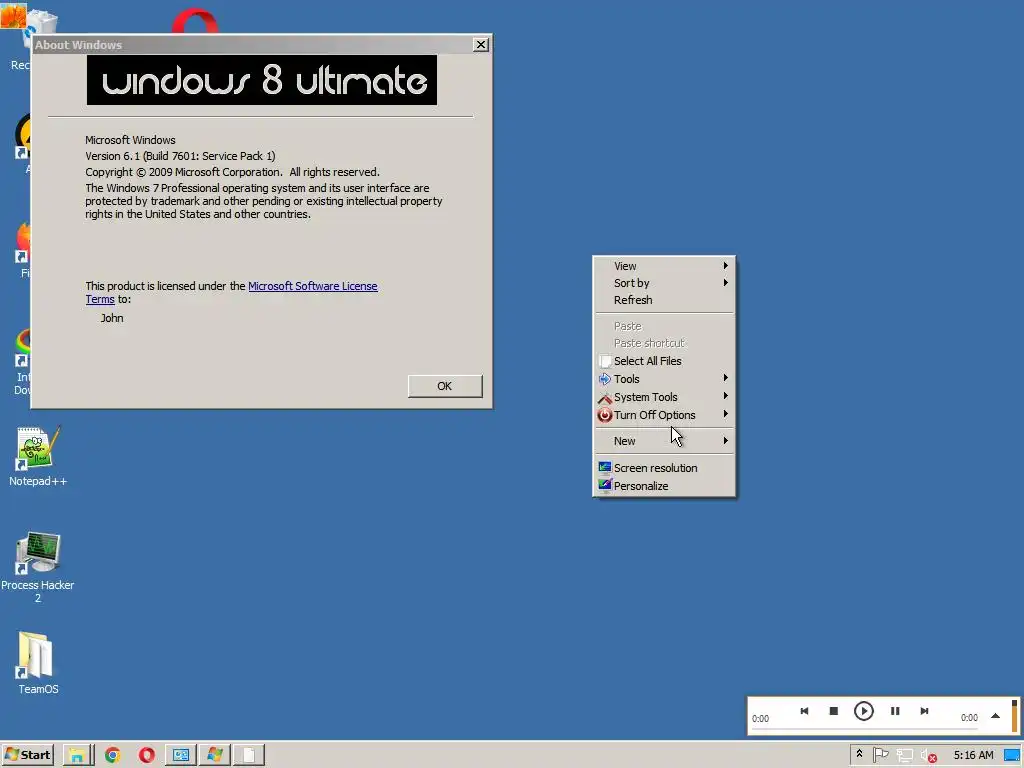Launch Google Chrome from the taskbar
The height and width of the screenshot is (768, 1024).
click(x=112, y=755)
